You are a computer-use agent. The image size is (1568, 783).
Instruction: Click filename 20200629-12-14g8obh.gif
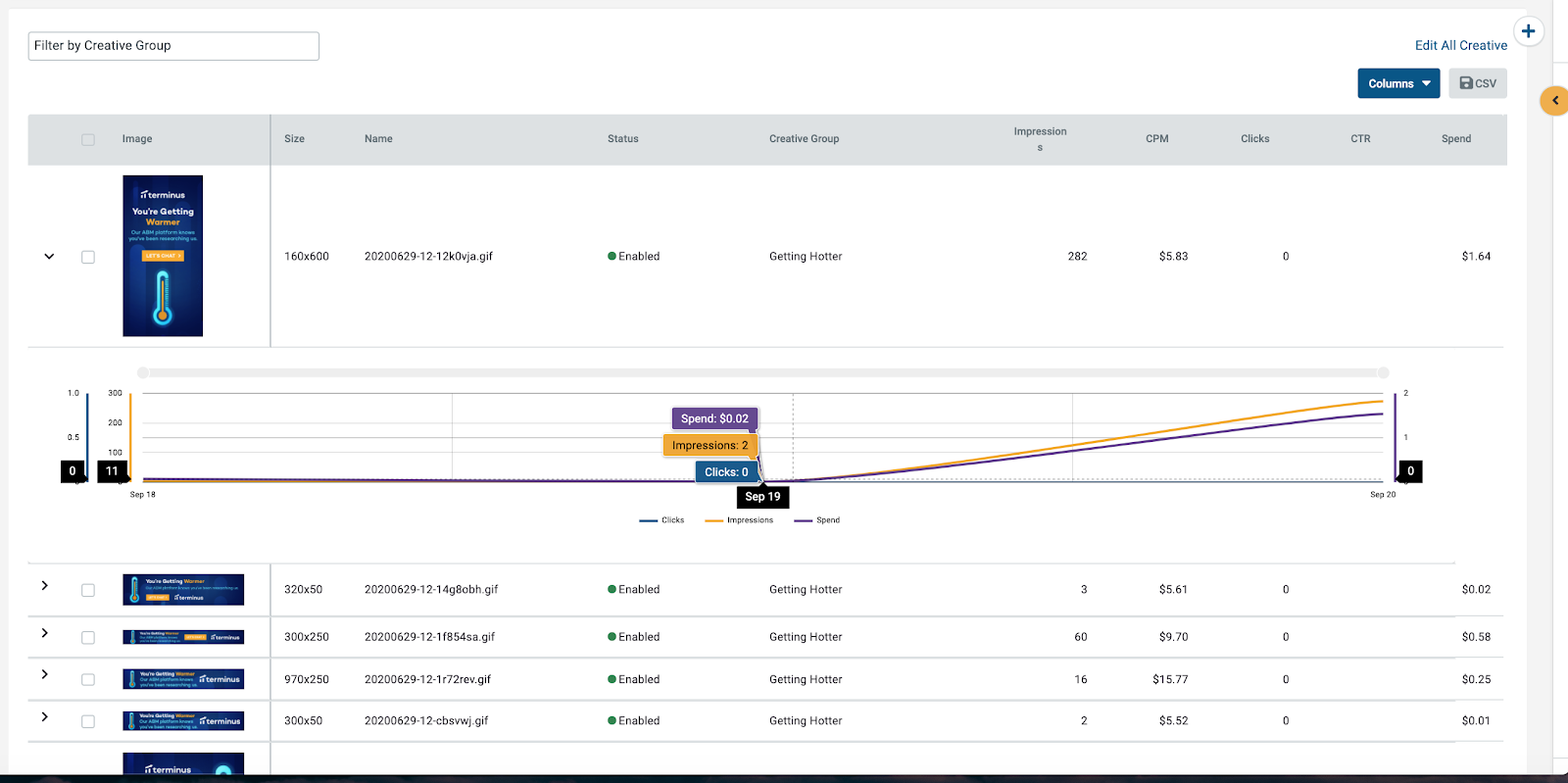click(431, 590)
